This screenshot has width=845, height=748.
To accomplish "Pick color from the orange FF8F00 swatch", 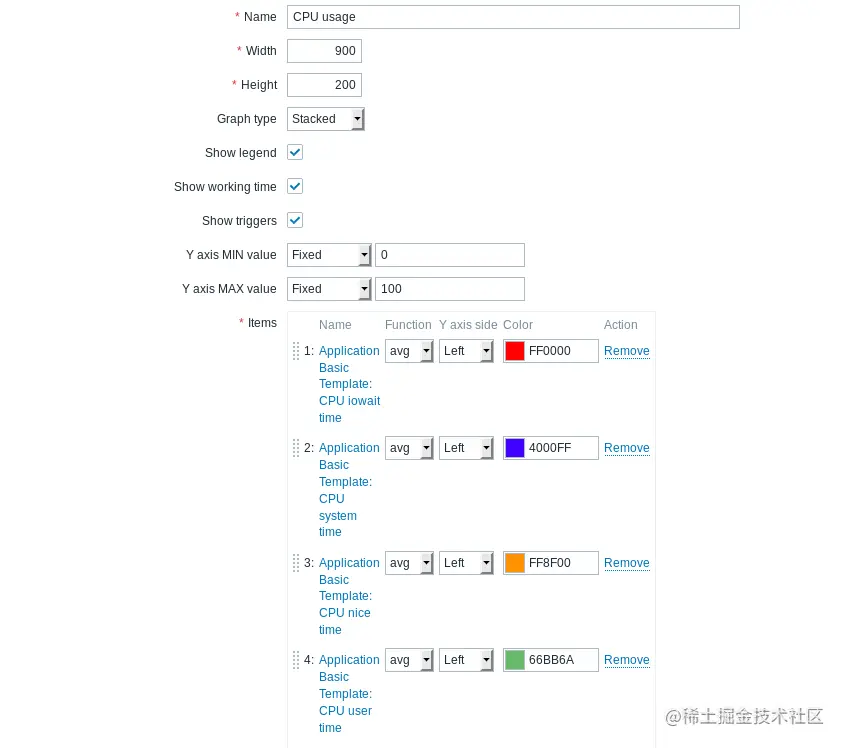I will click(515, 563).
